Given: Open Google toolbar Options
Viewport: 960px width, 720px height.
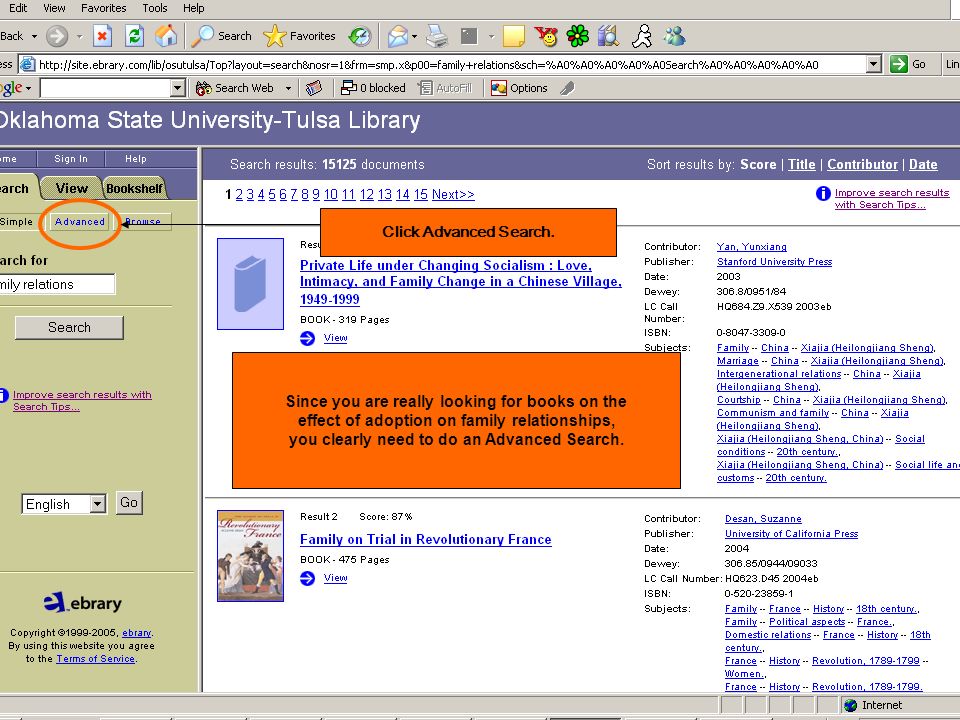Looking at the screenshot, I should tap(519, 88).
